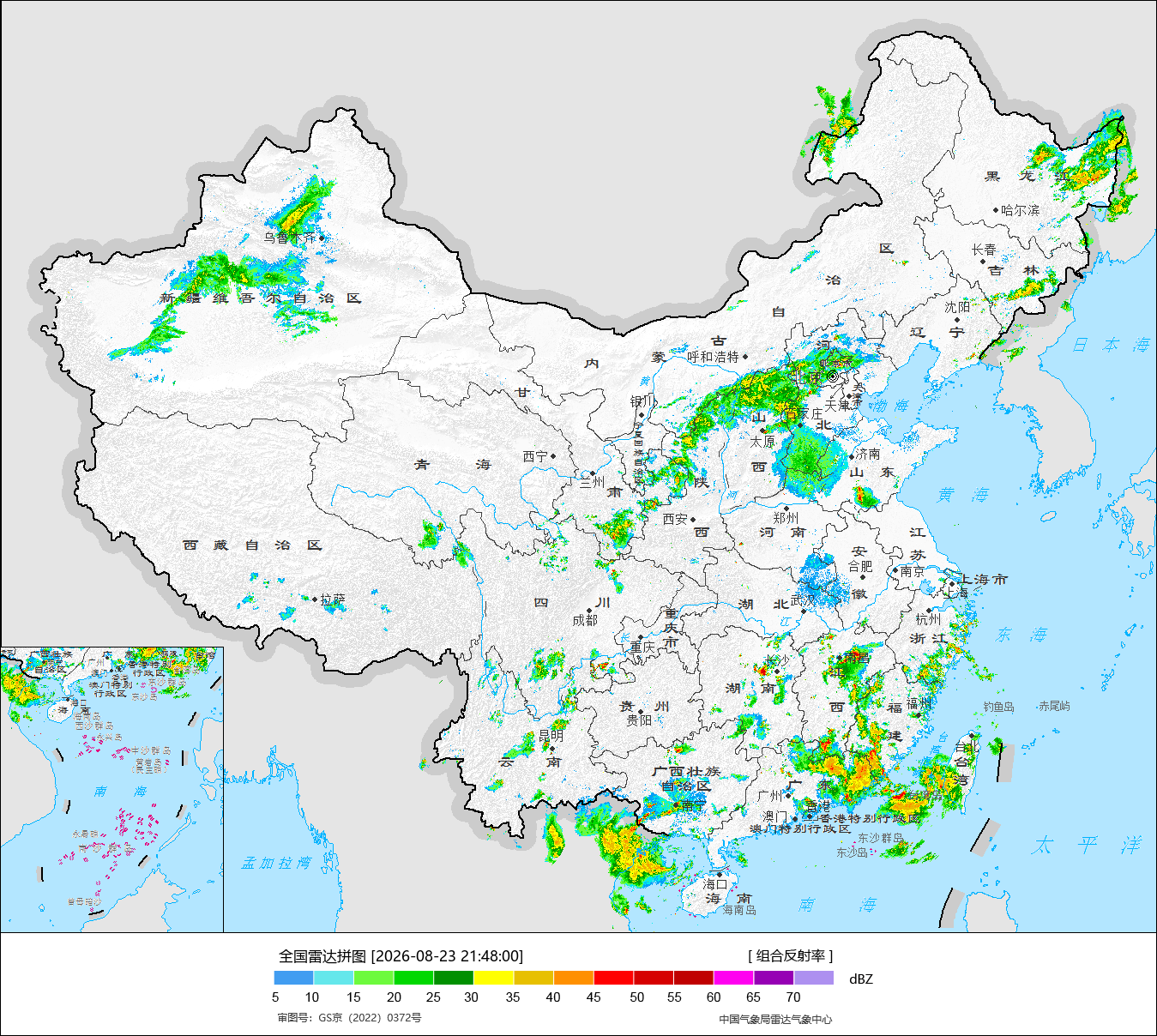Screen dimensions: 1157x1036
Task: Pick the 海口 city marker on Hainan
Action: pyautogui.click(x=720, y=874)
